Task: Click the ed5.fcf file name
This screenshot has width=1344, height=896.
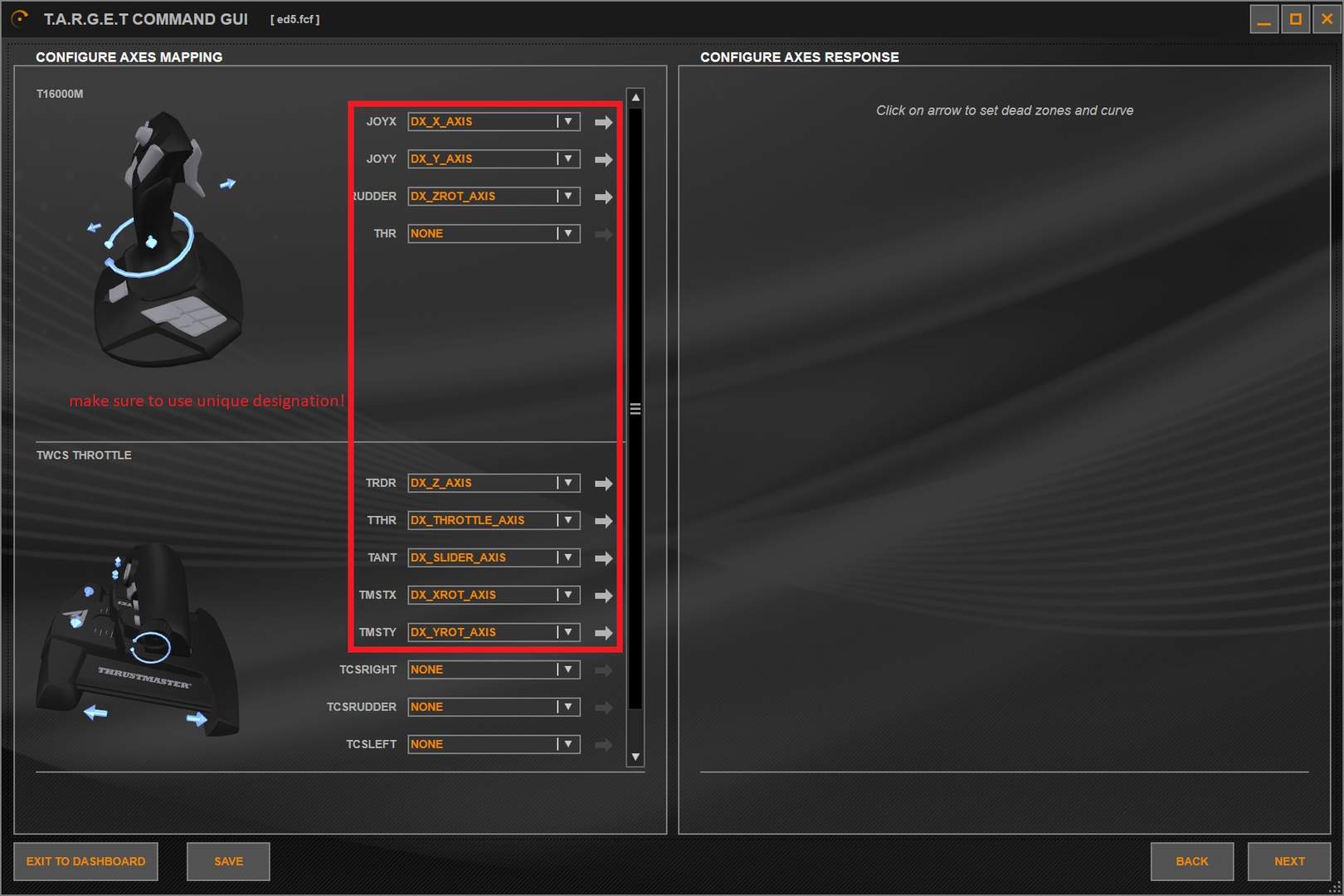Action: point(295,19)
